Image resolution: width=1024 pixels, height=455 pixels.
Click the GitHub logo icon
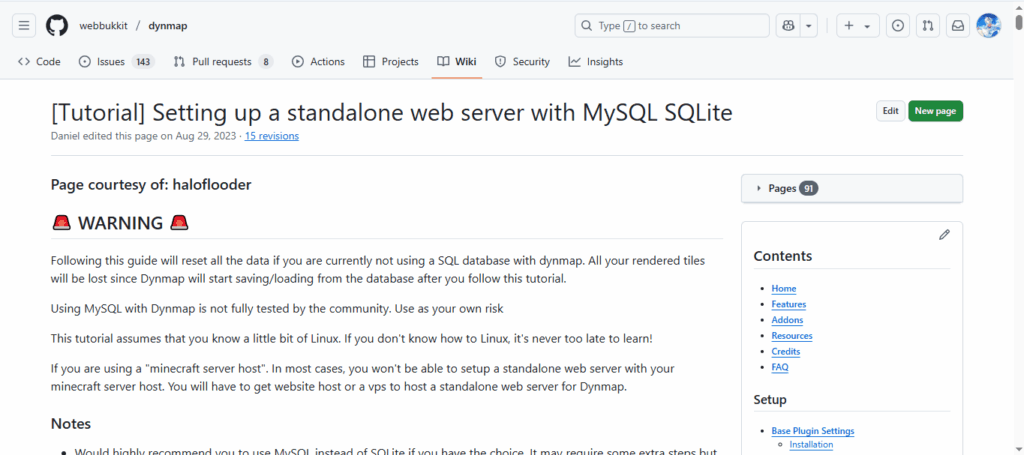click(57, 25)
